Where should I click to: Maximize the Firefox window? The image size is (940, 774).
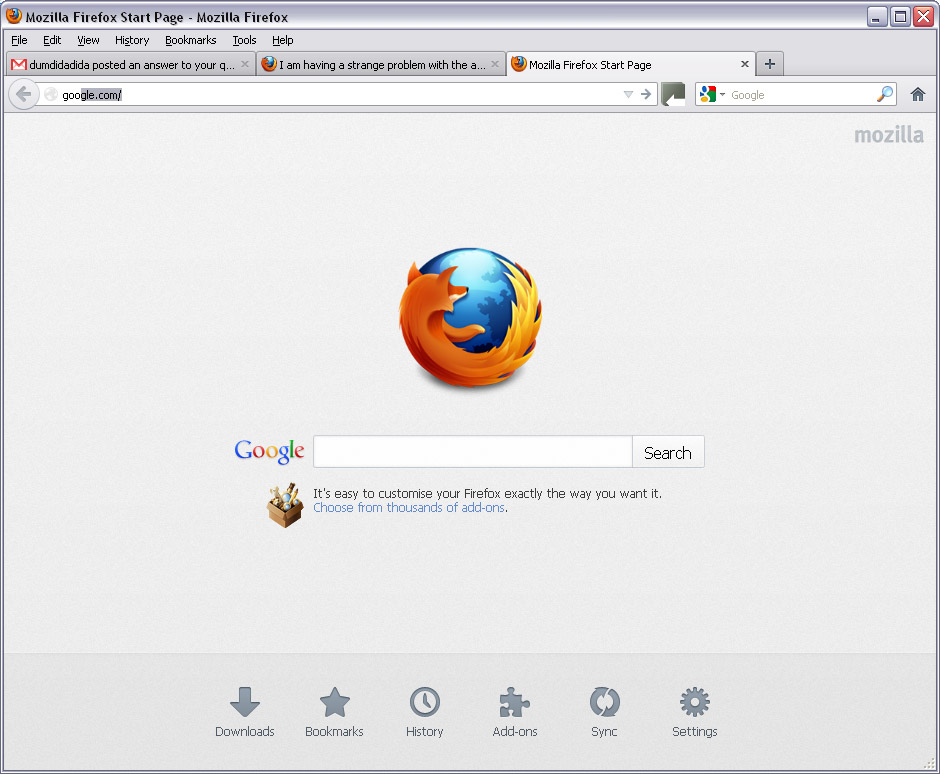900,16
